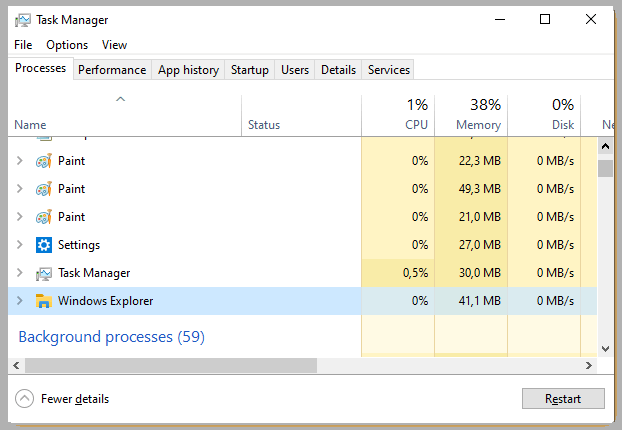
Task: Click the Restart button
Action: coord(563,399)
